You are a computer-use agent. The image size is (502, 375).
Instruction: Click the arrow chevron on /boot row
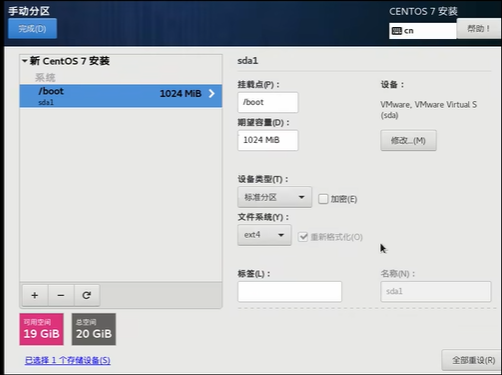tap(212, 94)
